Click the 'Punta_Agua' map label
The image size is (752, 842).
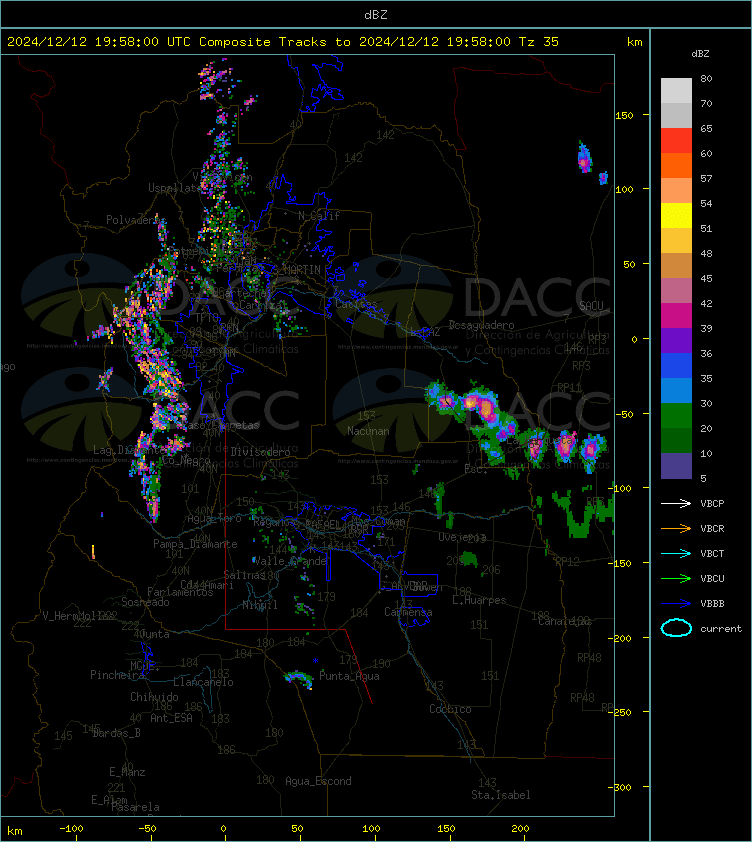349,676
